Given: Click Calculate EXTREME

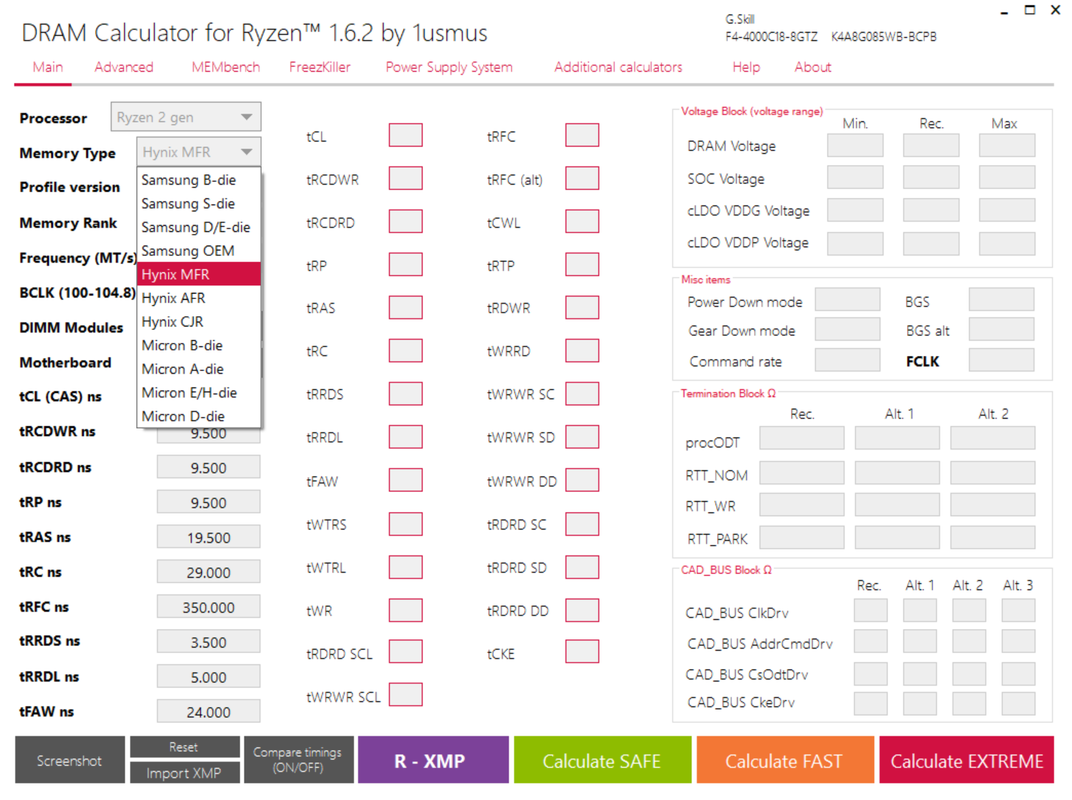Looking at the screenshot, I should (967, 760).
